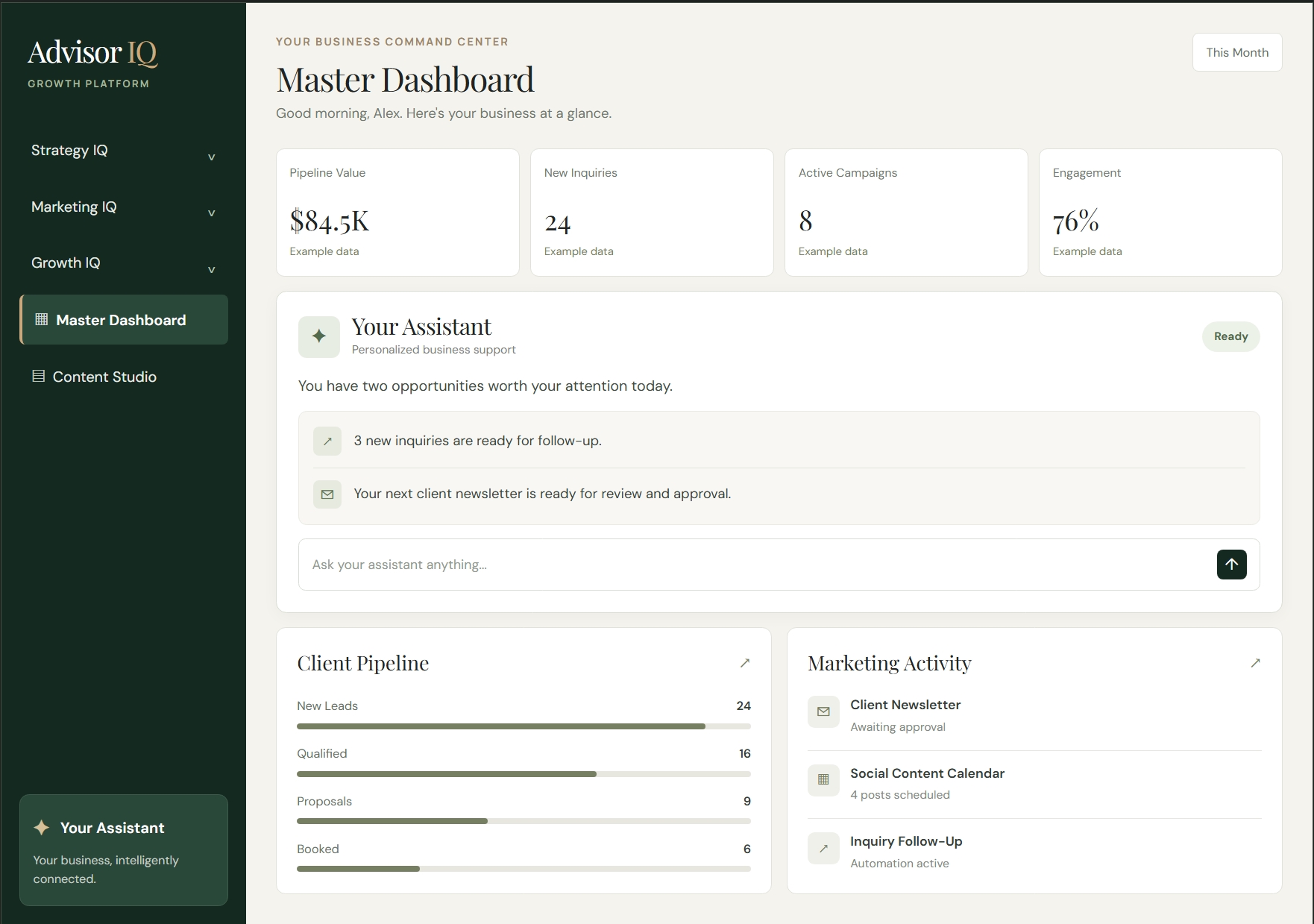Click the Social Content Calendar grid icon

point(823,779)
